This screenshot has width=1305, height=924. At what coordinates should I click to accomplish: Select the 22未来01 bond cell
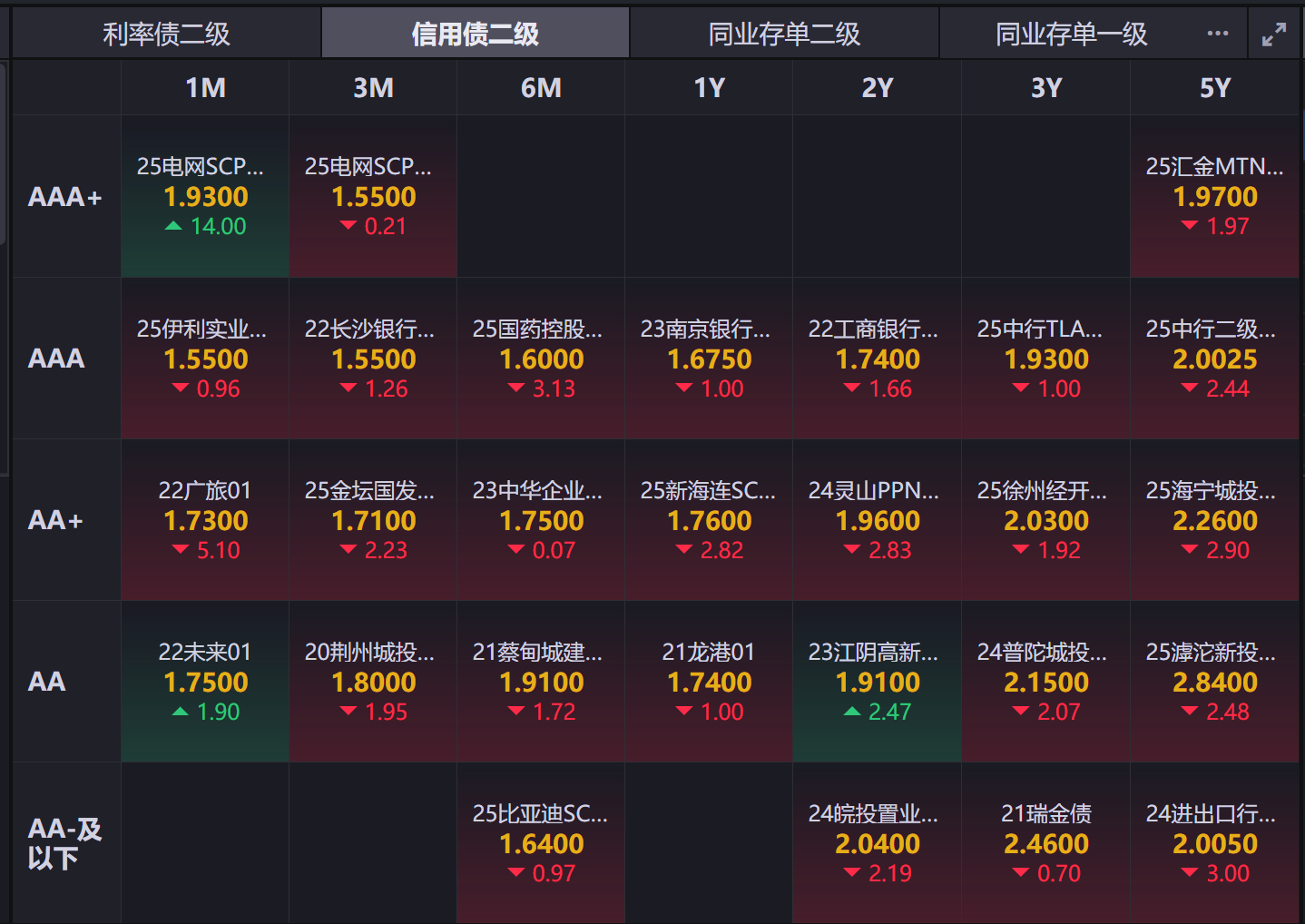click(x=205, y=682)
